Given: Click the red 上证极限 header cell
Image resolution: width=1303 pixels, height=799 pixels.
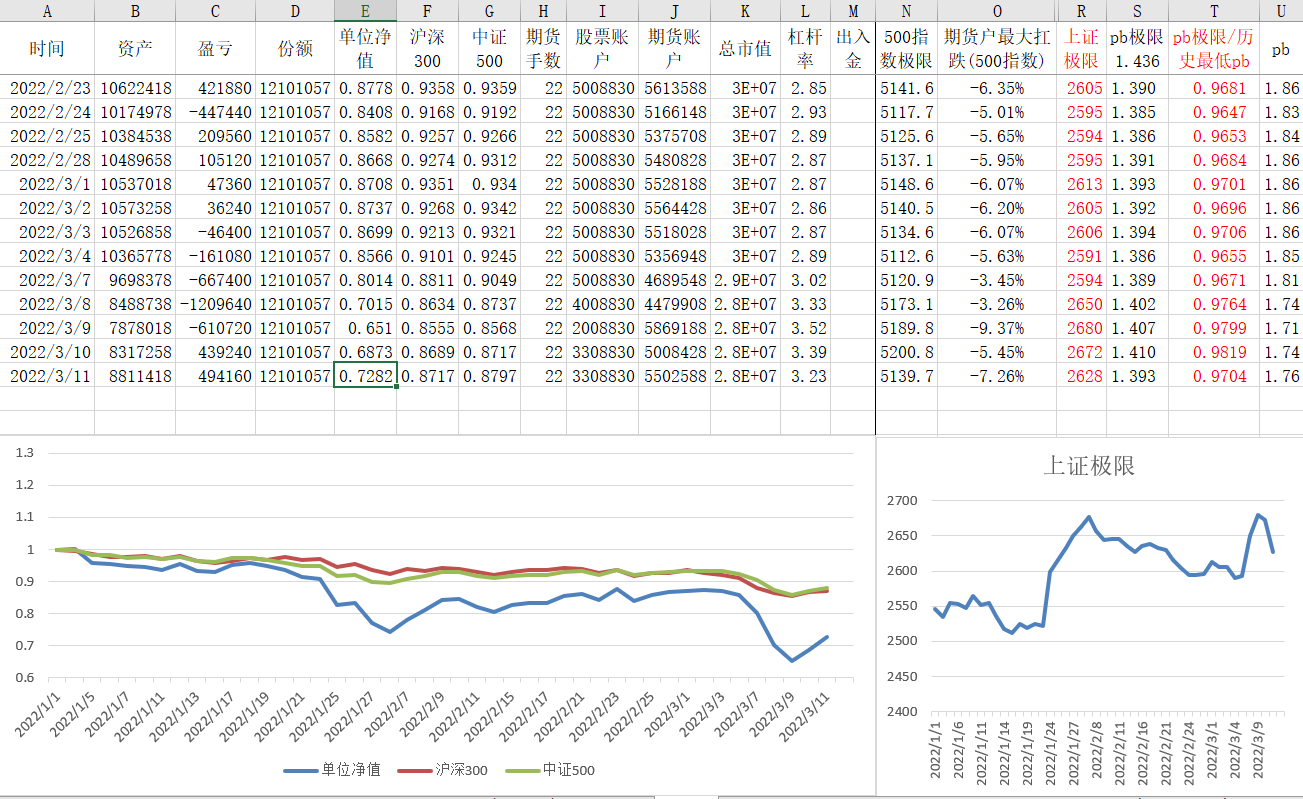Looking at the screenshot, I should 1081,48.
